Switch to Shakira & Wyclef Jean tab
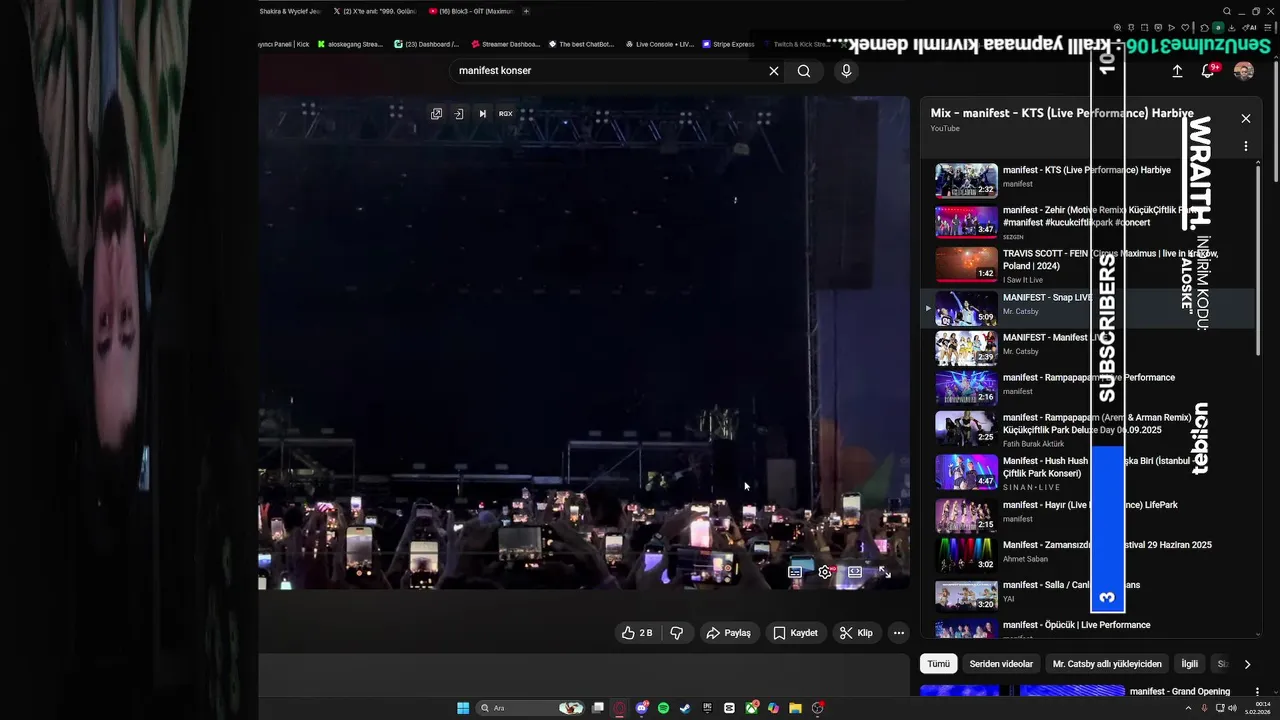Image resolution: width=1280 pixels, height=720 pixels. pyautogui.click(x=289, y=11)
